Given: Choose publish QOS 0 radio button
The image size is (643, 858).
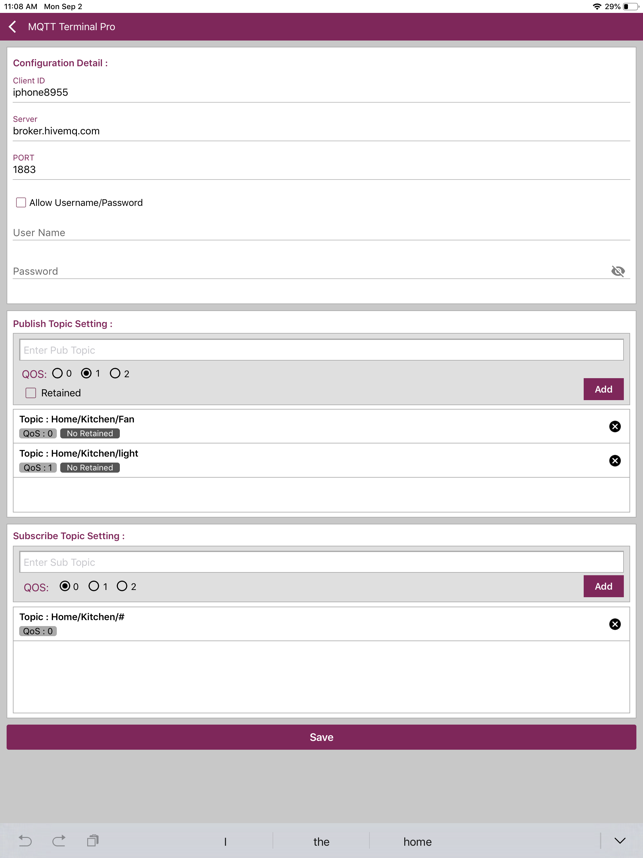Looking at the screenshot, I should coord(57,373).
